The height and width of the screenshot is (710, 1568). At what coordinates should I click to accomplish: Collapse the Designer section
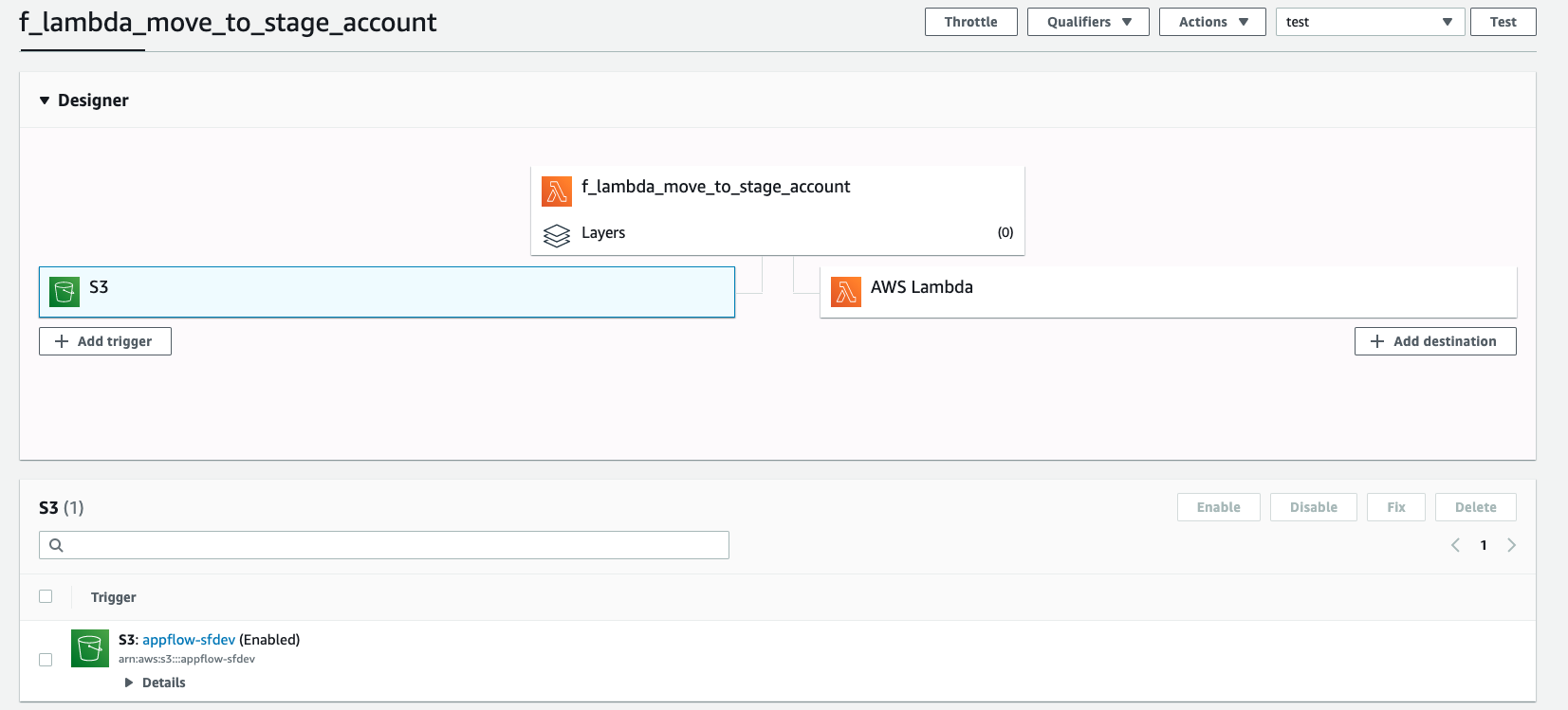(x=45, y=100)
